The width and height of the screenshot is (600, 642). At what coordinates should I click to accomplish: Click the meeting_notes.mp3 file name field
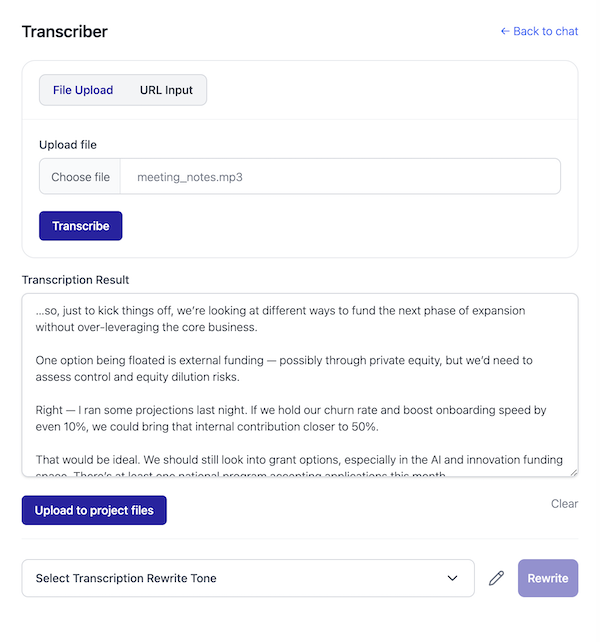tap(340, 177)
